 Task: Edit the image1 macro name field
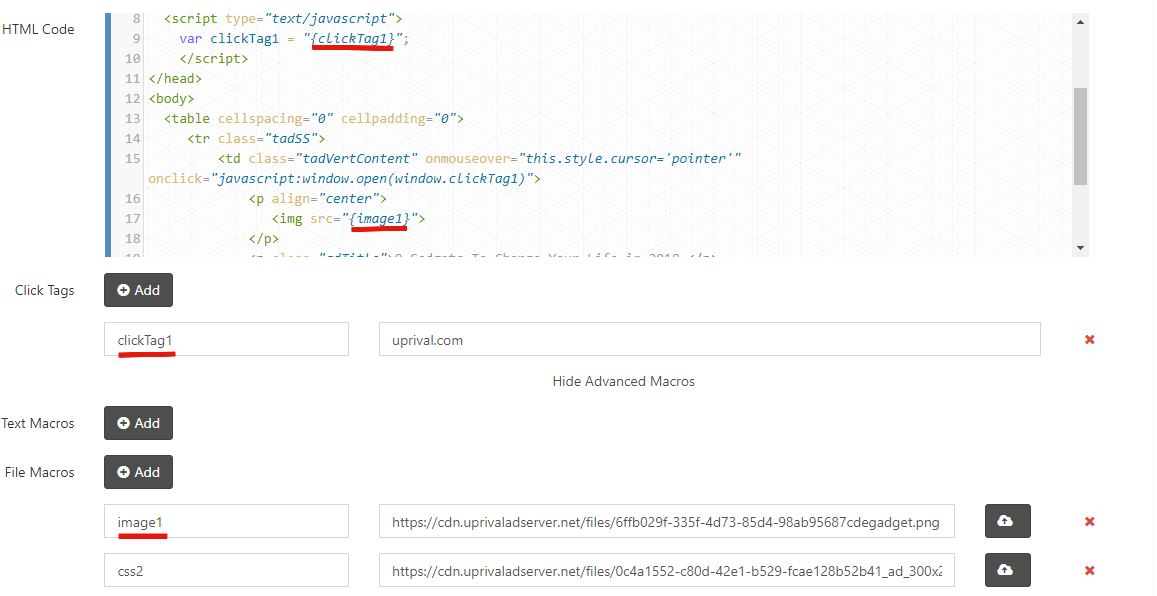point(227,522)
